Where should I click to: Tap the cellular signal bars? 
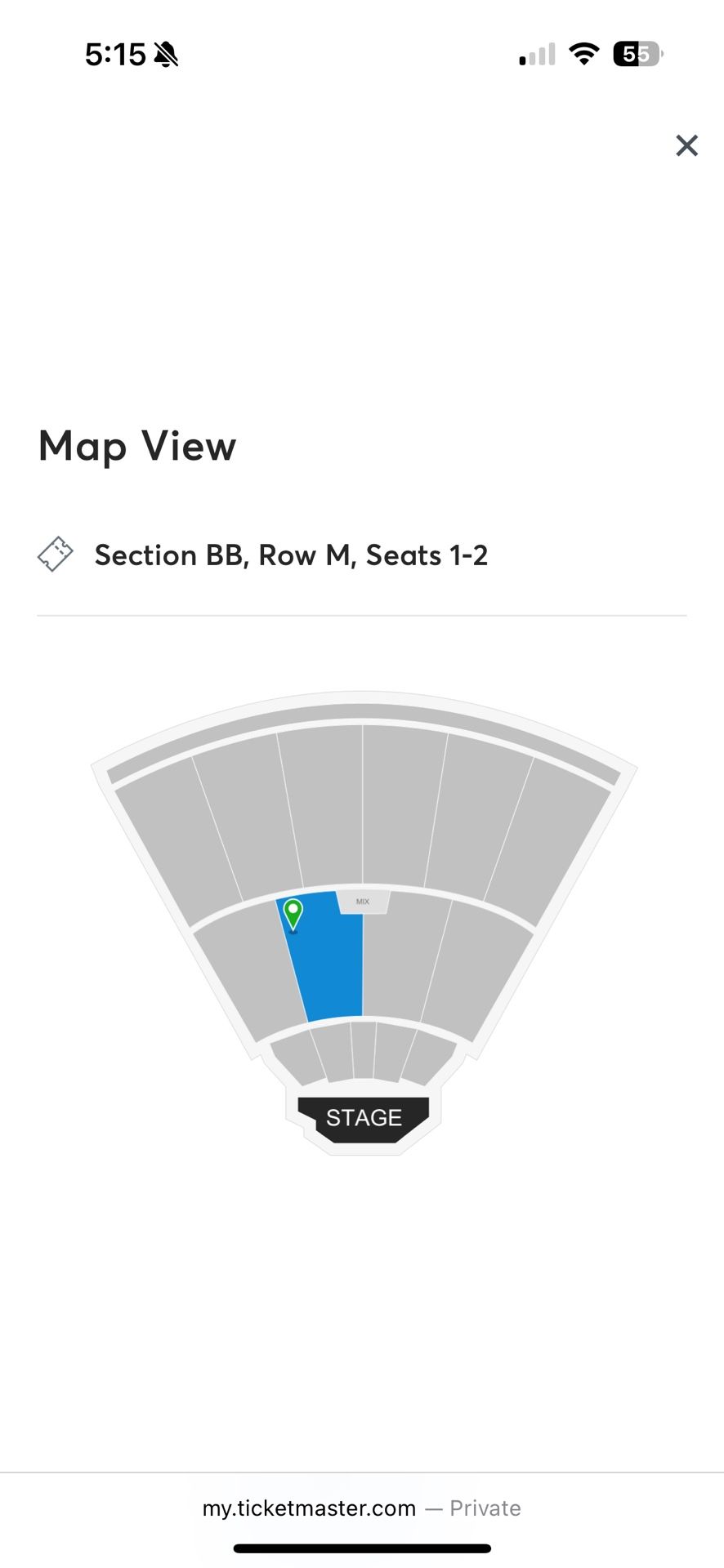pos(537,55)
